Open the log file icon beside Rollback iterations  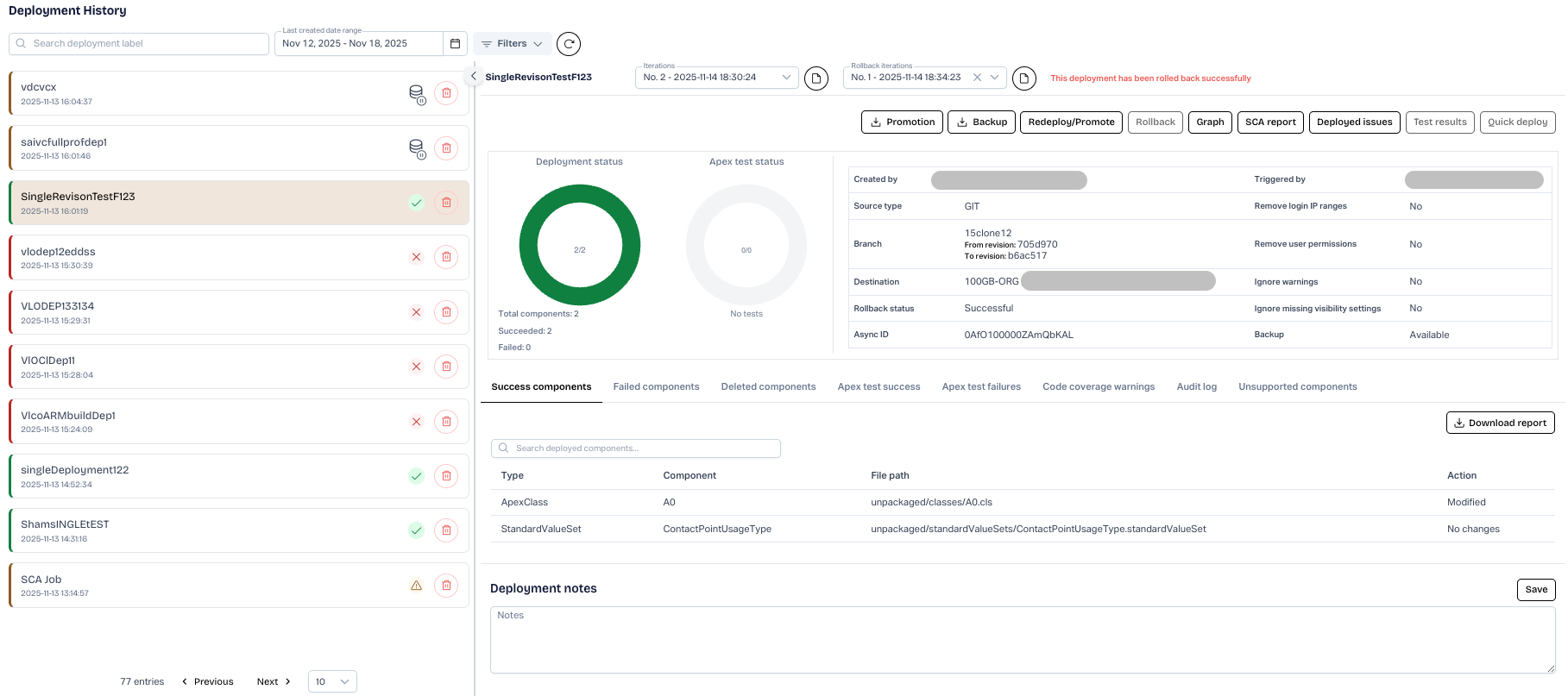click(1024, 78)
